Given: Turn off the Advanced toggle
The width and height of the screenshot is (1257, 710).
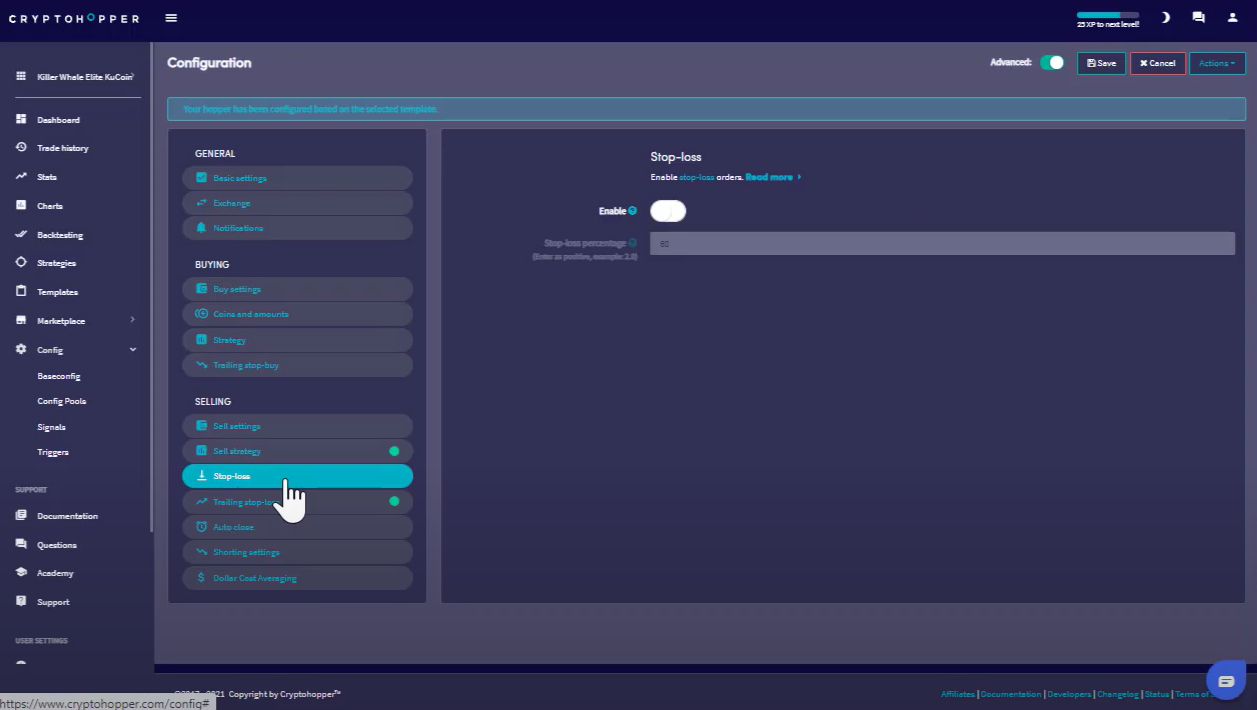Looking at the screenshot, I should (1052, 63).
